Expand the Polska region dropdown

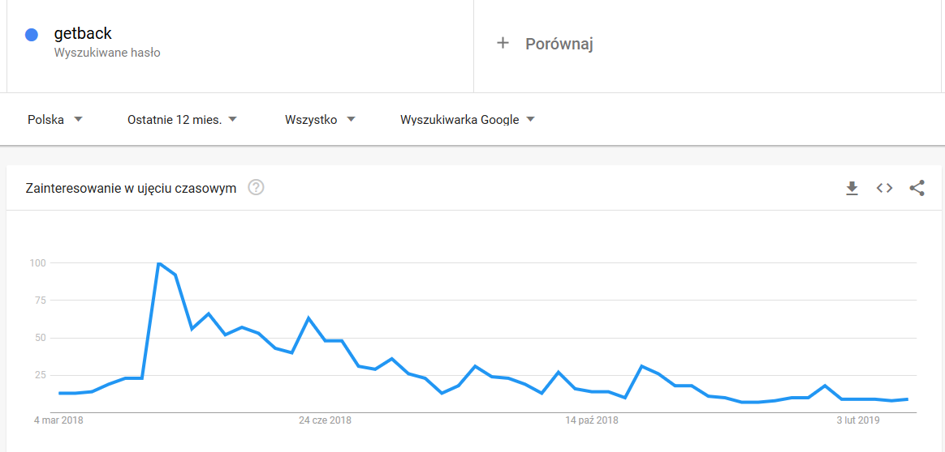point(55,119)
